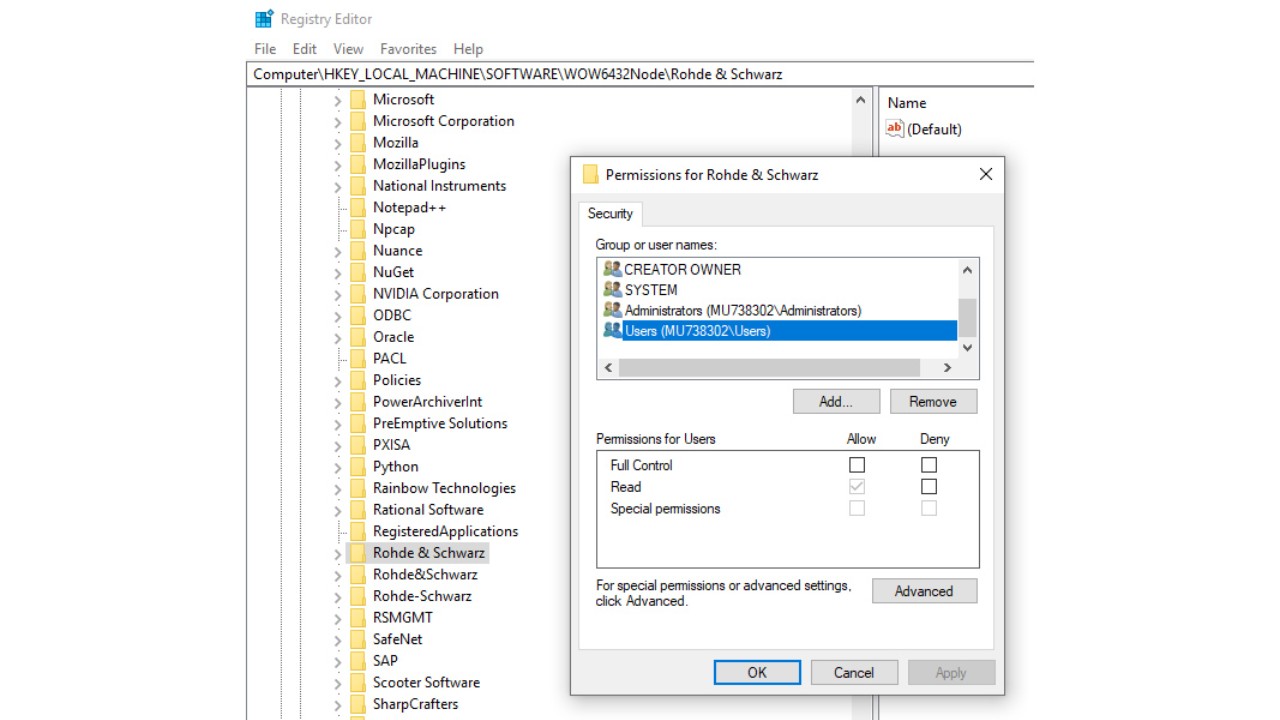1280x720 pixels.
Task: Close the Permissions dialog with X
Action: coord(985,174)
